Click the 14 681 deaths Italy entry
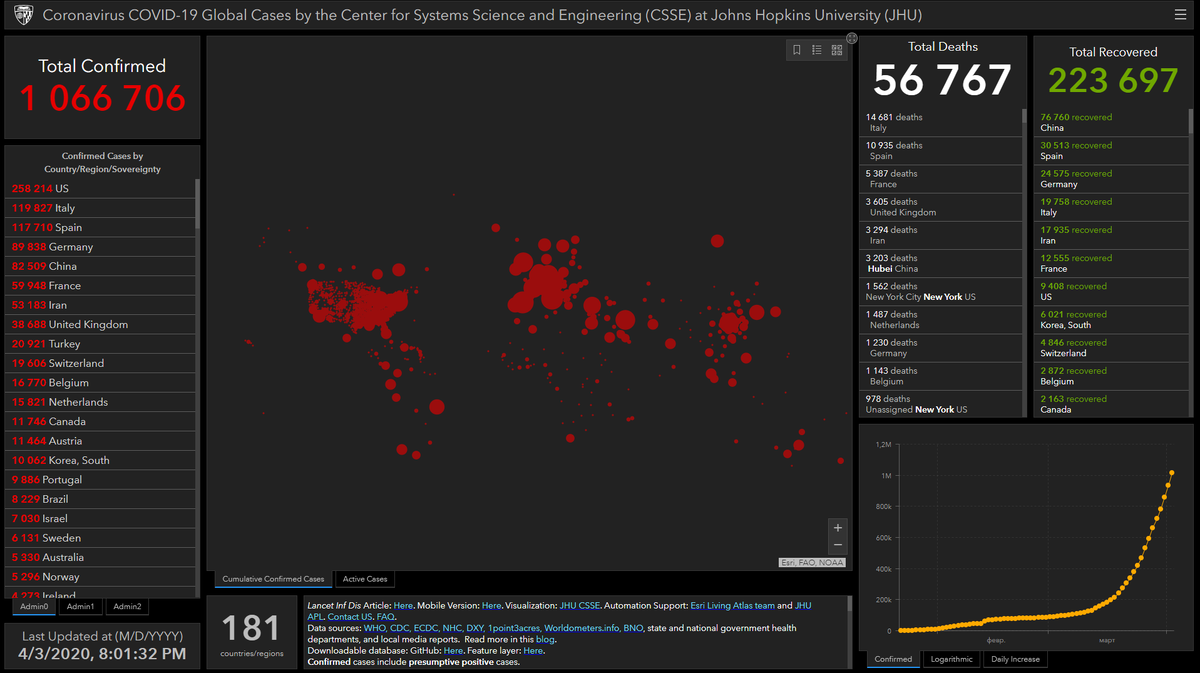1200x673 pixels. [941, 122]
